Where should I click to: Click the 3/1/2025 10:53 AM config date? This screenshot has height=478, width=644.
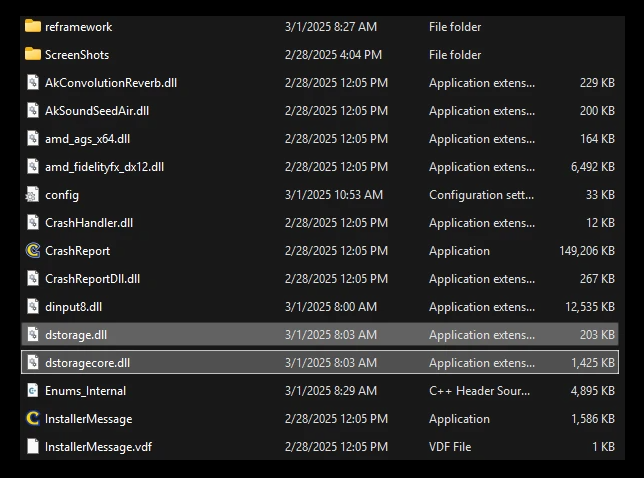click(x=333, y=195)
